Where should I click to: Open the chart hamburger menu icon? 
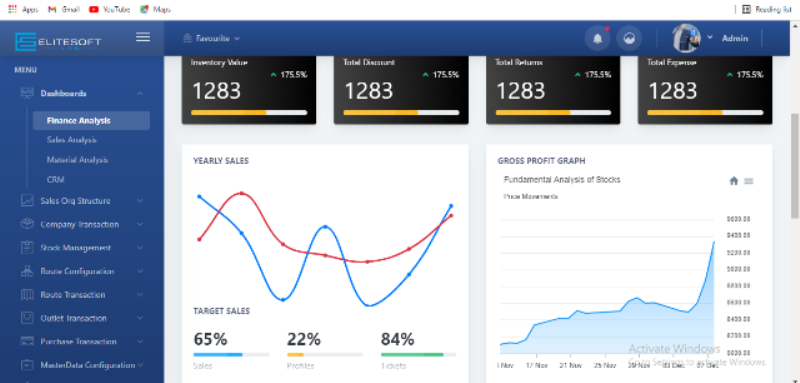[748, 181]
